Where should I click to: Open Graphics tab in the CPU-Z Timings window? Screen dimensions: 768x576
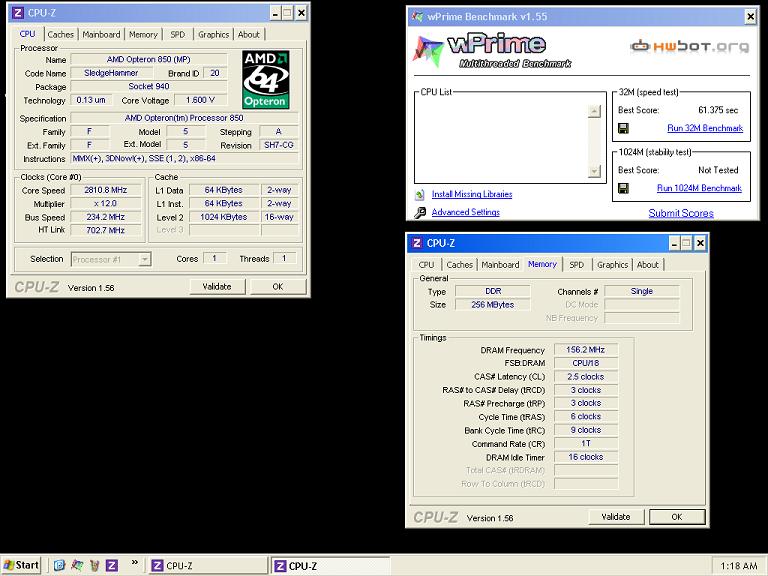click(612, 264)
